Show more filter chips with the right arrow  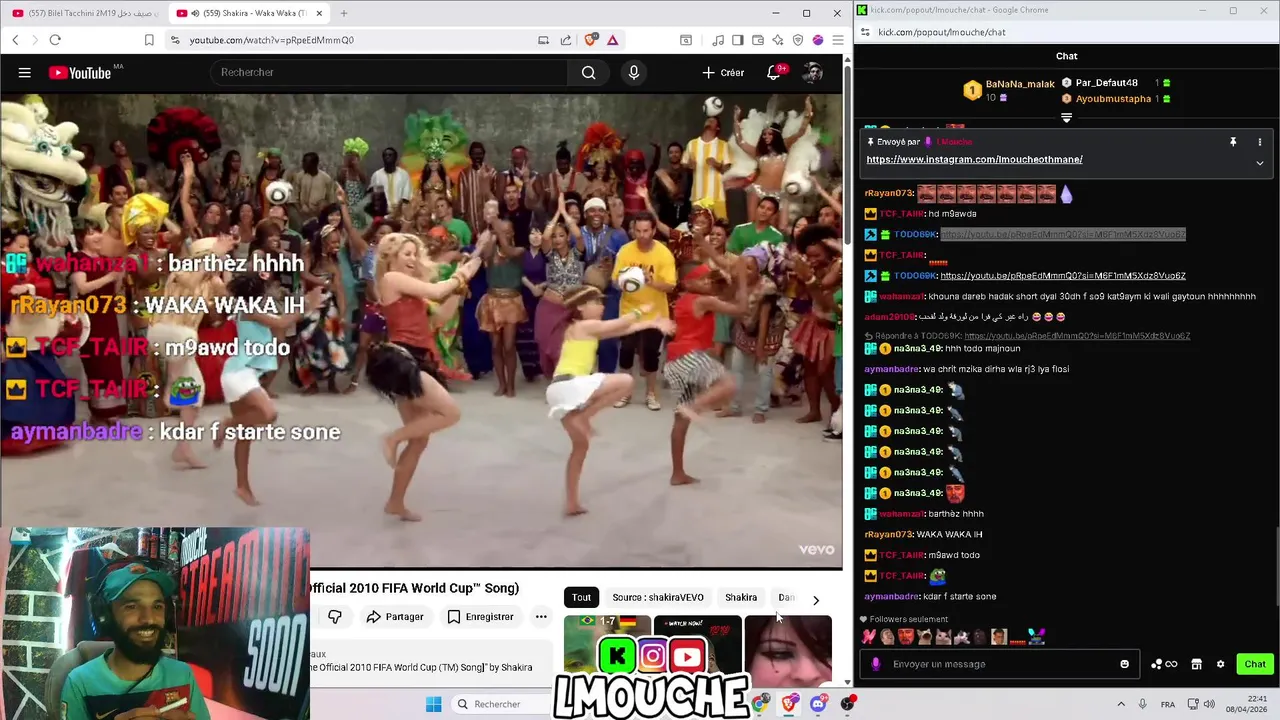click(x=815, y=600)
